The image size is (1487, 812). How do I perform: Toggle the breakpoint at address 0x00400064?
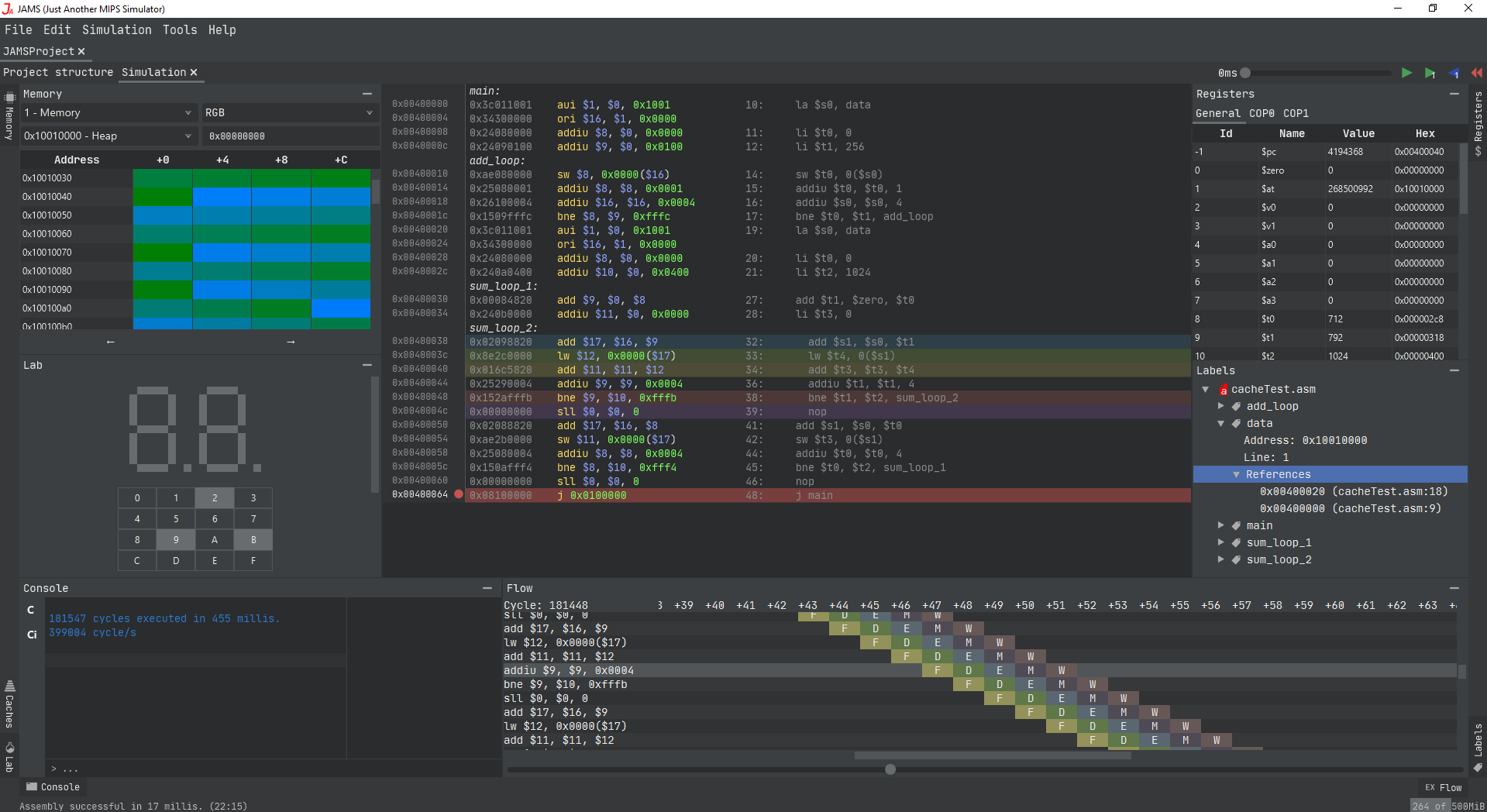tap(459, 494)
